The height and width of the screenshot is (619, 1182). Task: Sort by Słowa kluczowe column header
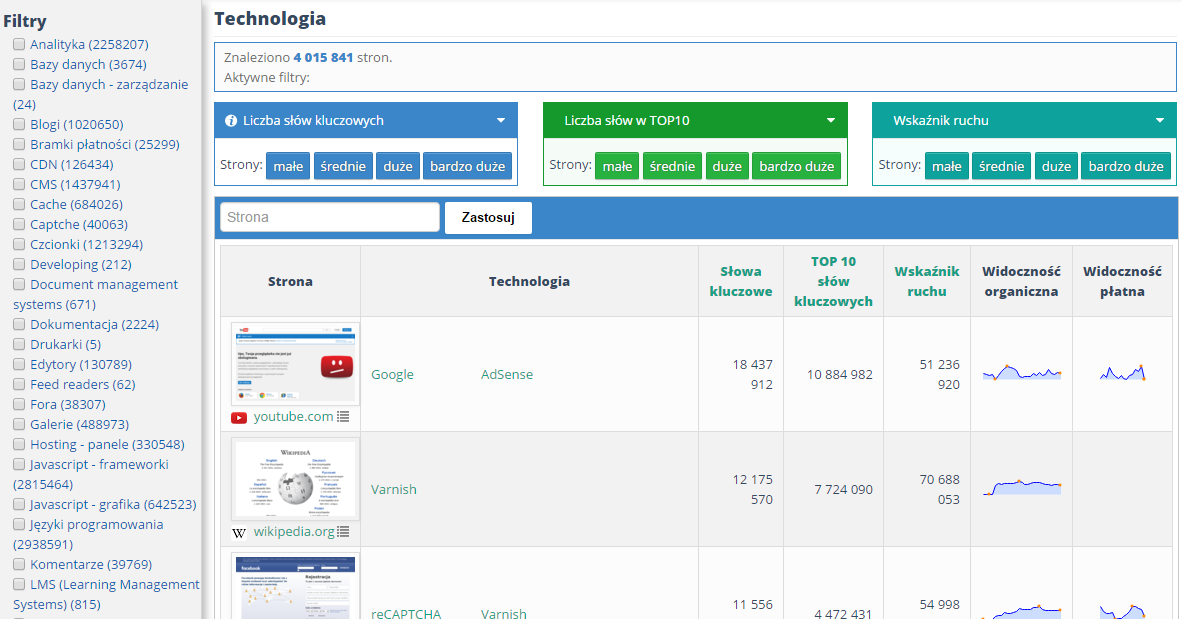point(741,281)
